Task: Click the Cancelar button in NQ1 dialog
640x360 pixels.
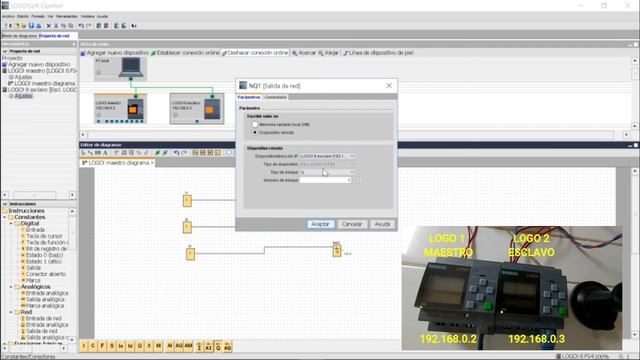Action: (352, 224)
